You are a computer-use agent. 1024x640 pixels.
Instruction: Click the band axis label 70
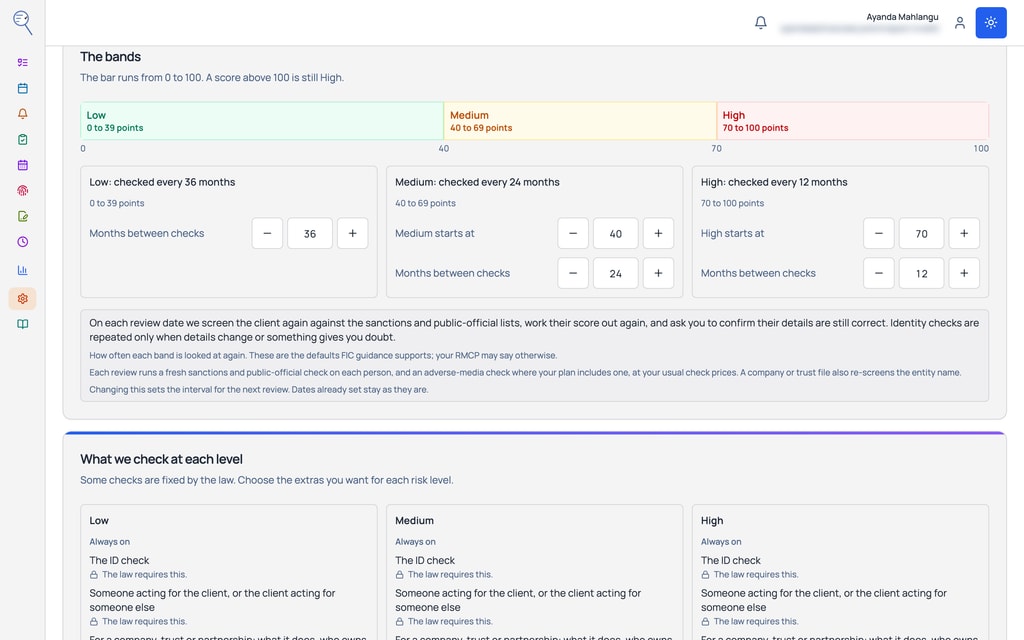pos(716,149)
